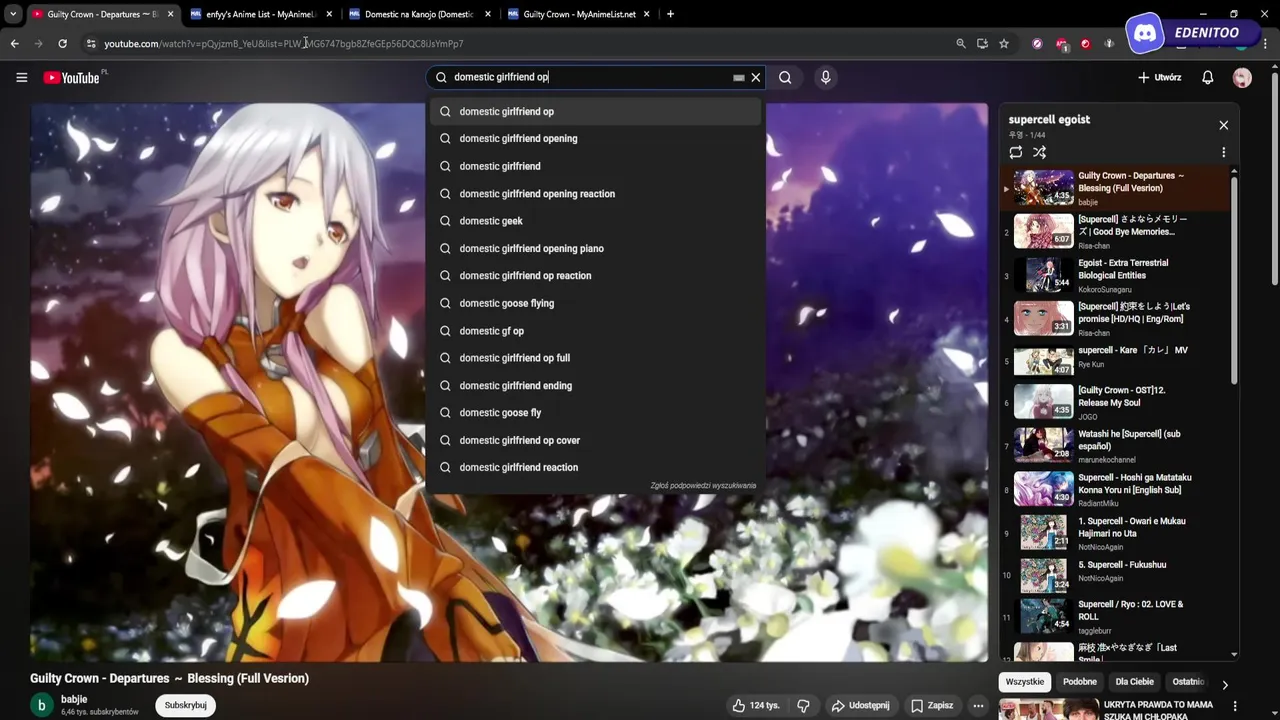This screenshot has height=720, width=1280.
Task: Click 'Zgłoś podpowiedzi wyszukiwania' link
Action: (x=703, y=486)
